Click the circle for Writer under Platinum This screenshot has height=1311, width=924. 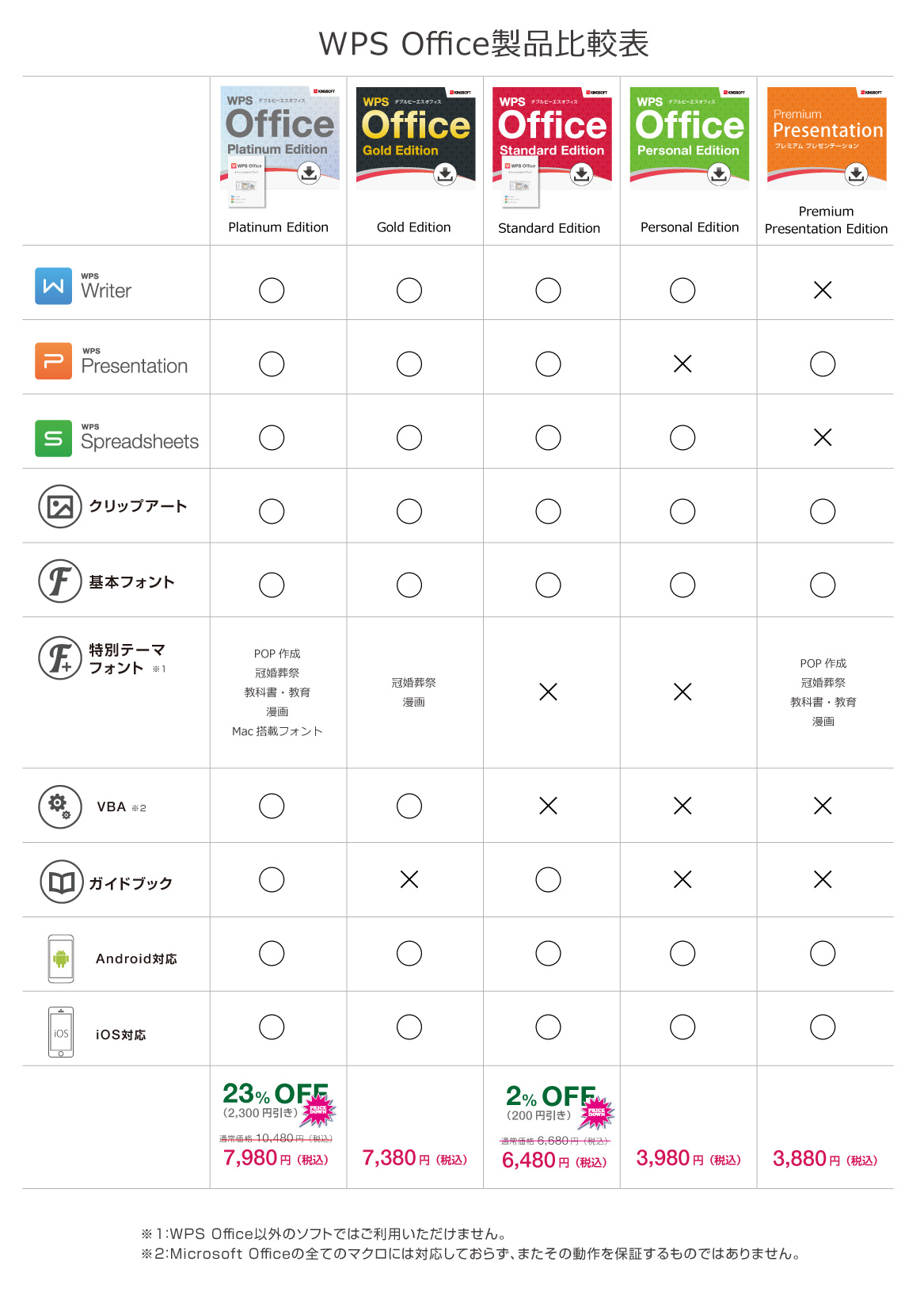click(x=272, y=290)
